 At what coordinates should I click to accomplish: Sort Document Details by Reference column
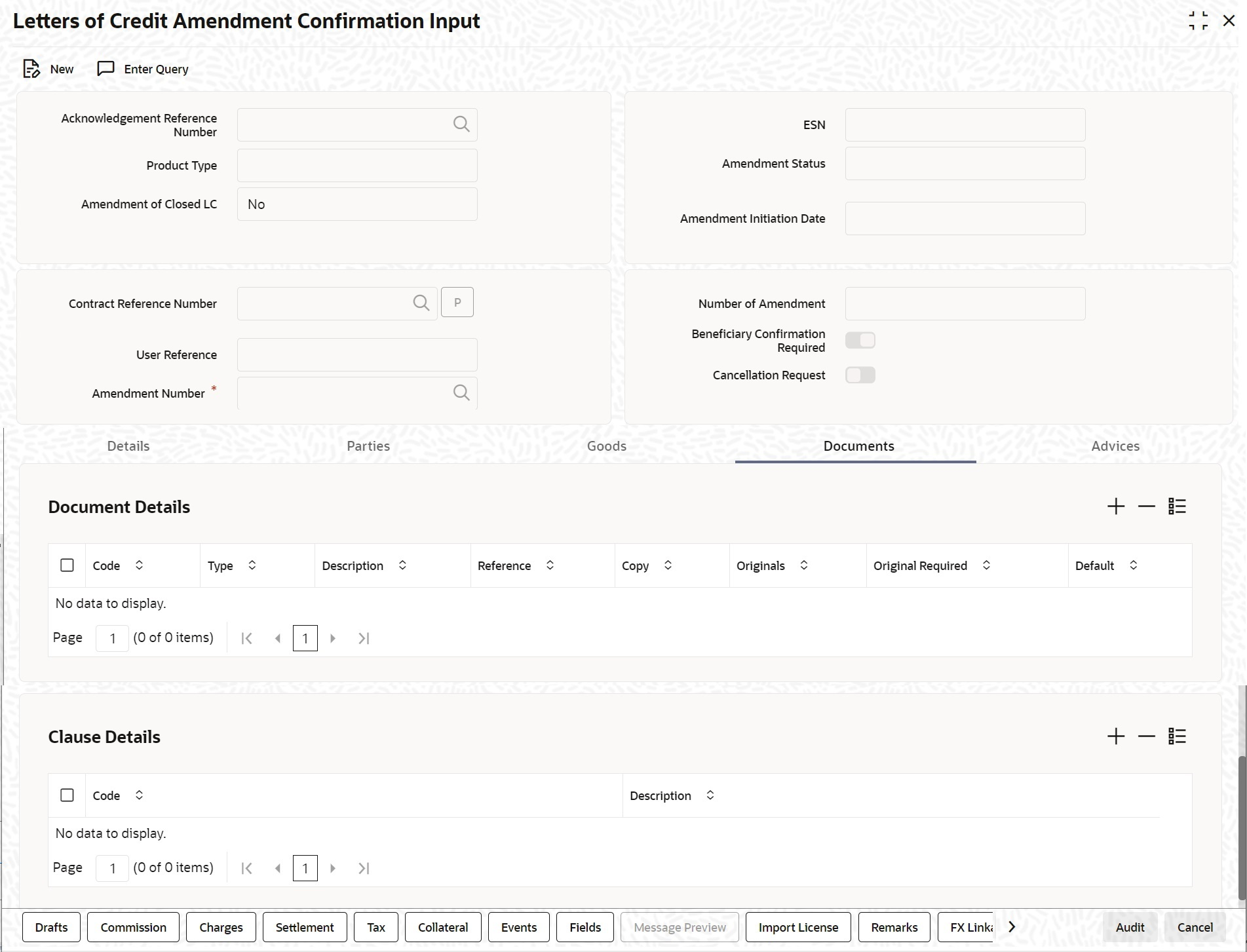[x=550, y=565]
